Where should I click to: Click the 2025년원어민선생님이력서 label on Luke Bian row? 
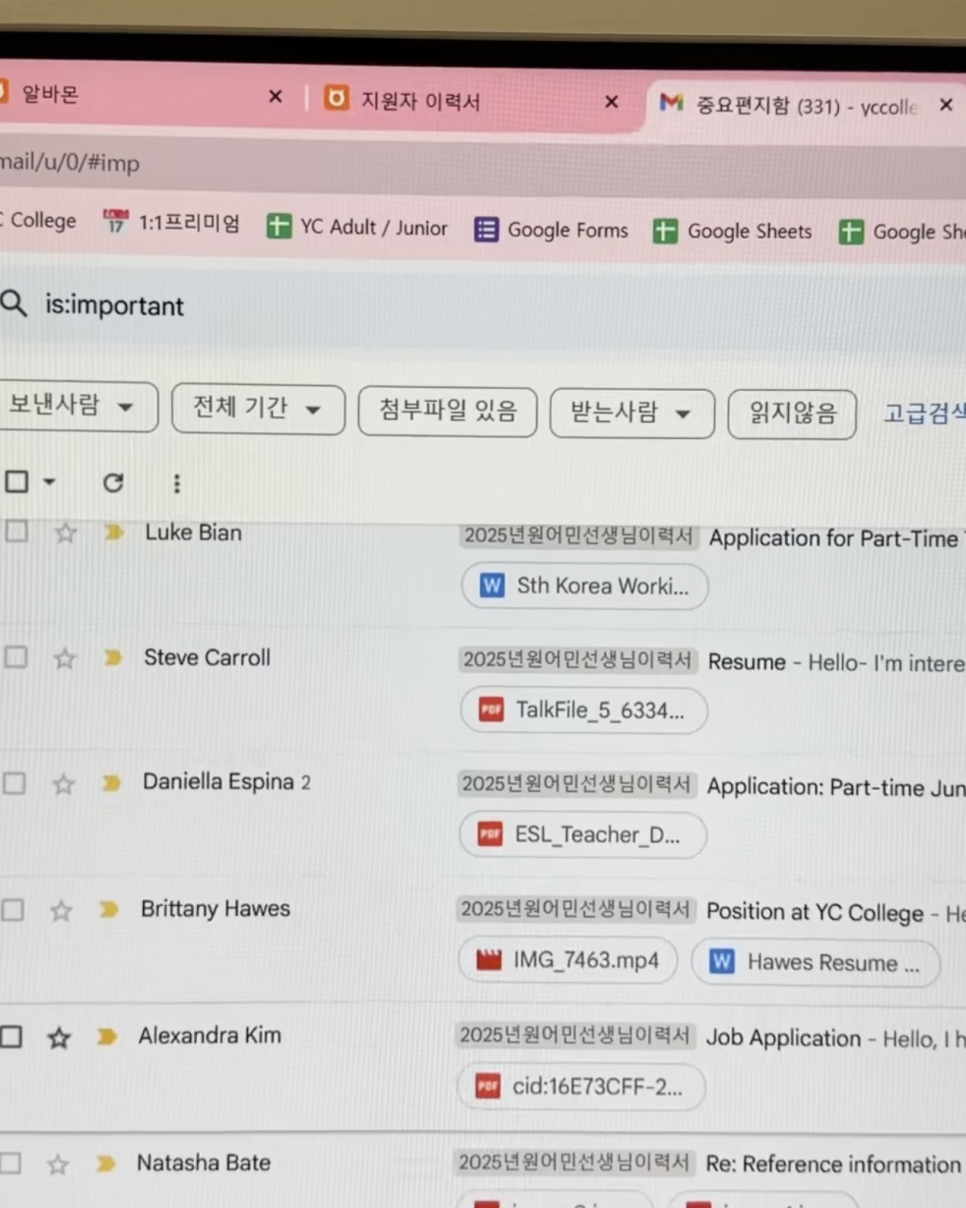579,536
